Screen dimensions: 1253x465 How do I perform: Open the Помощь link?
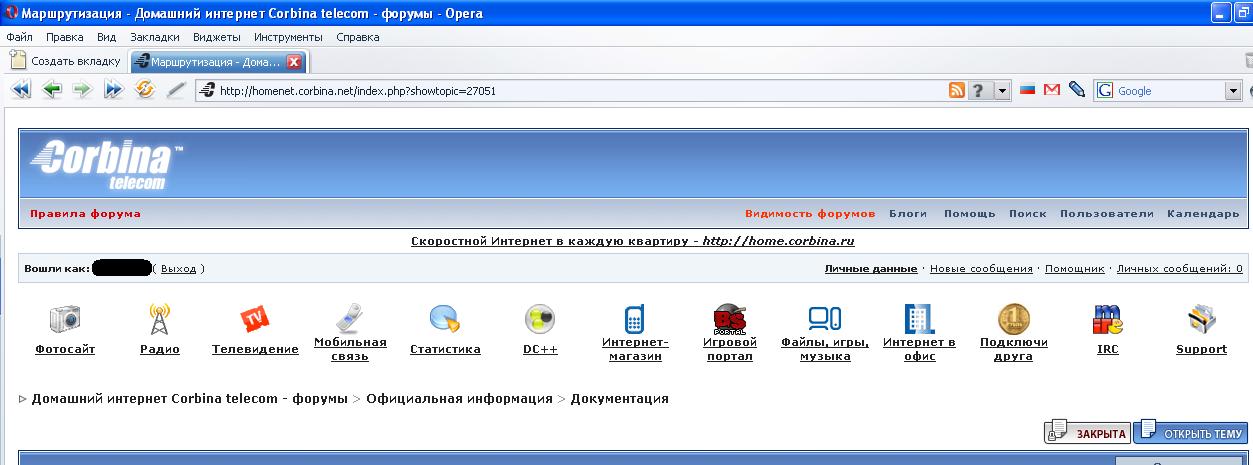click(970, 214)
